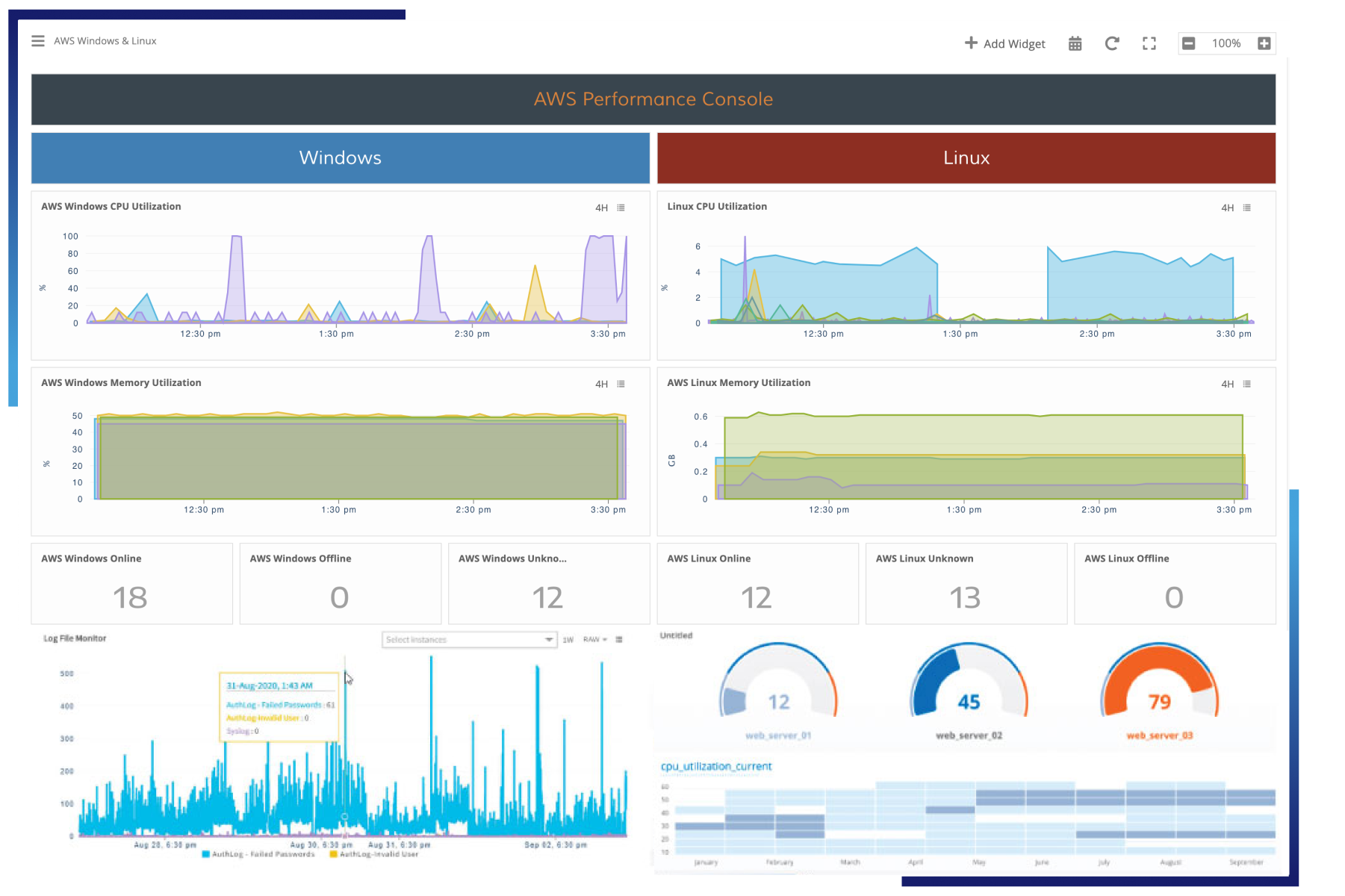1345x896 pixels.
Task: Click the web_server_02 label
Action: tap(969, 735)
